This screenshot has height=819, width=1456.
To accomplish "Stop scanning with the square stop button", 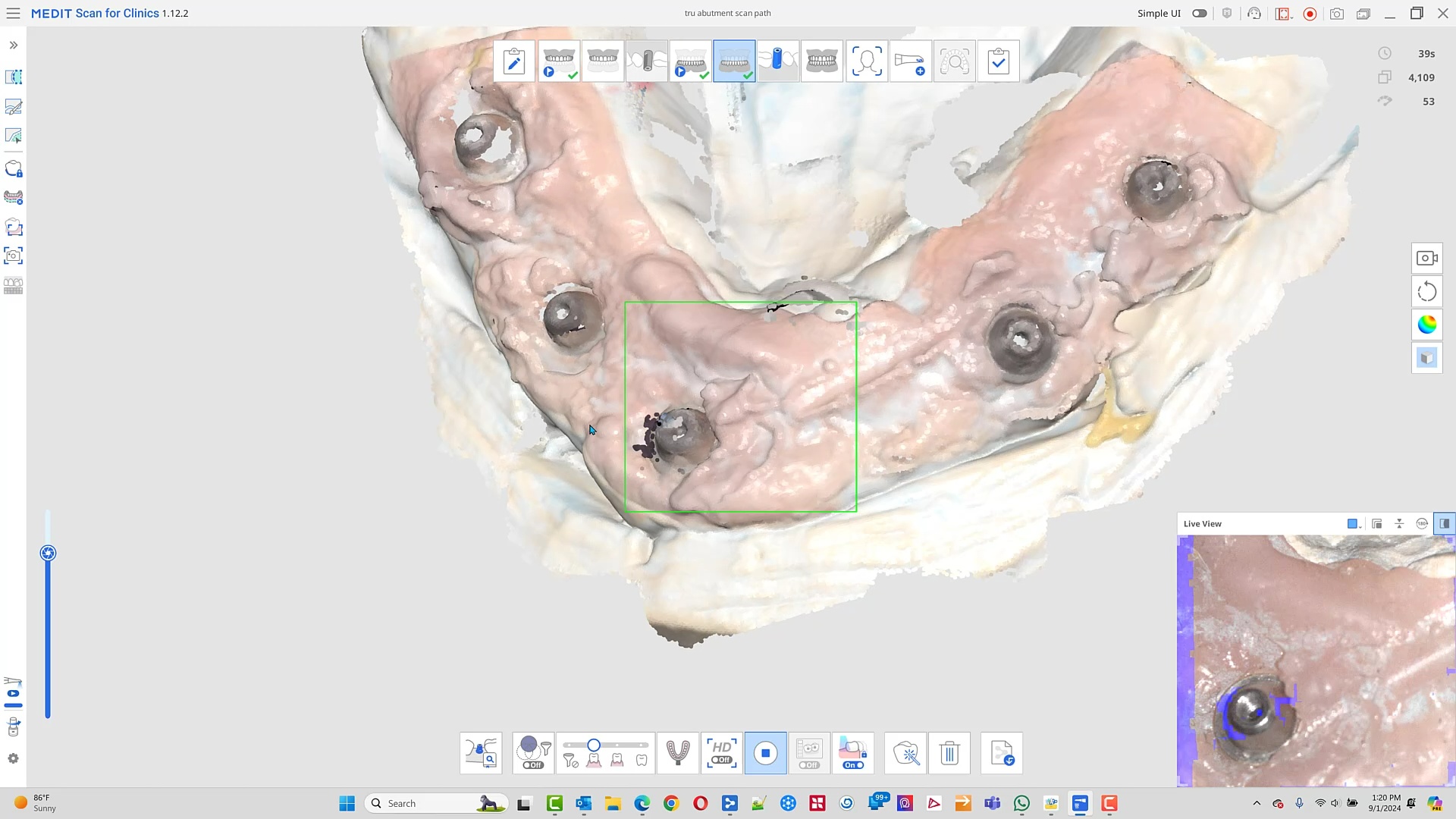I will click(x=765, y=753).
